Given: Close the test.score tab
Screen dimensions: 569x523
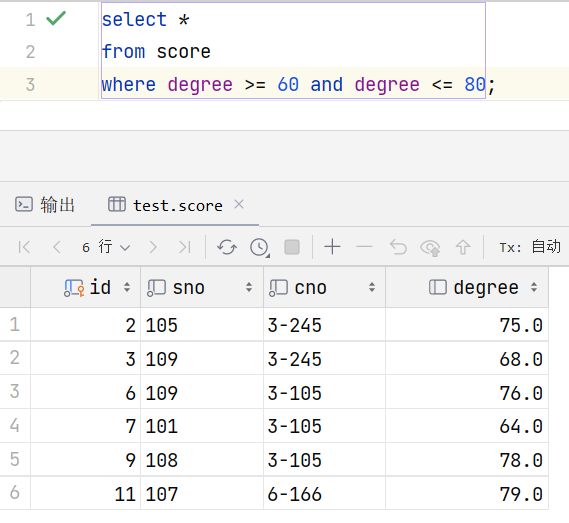Looking at the screenshot, I should pyautogui.click(x=239, y=204).
